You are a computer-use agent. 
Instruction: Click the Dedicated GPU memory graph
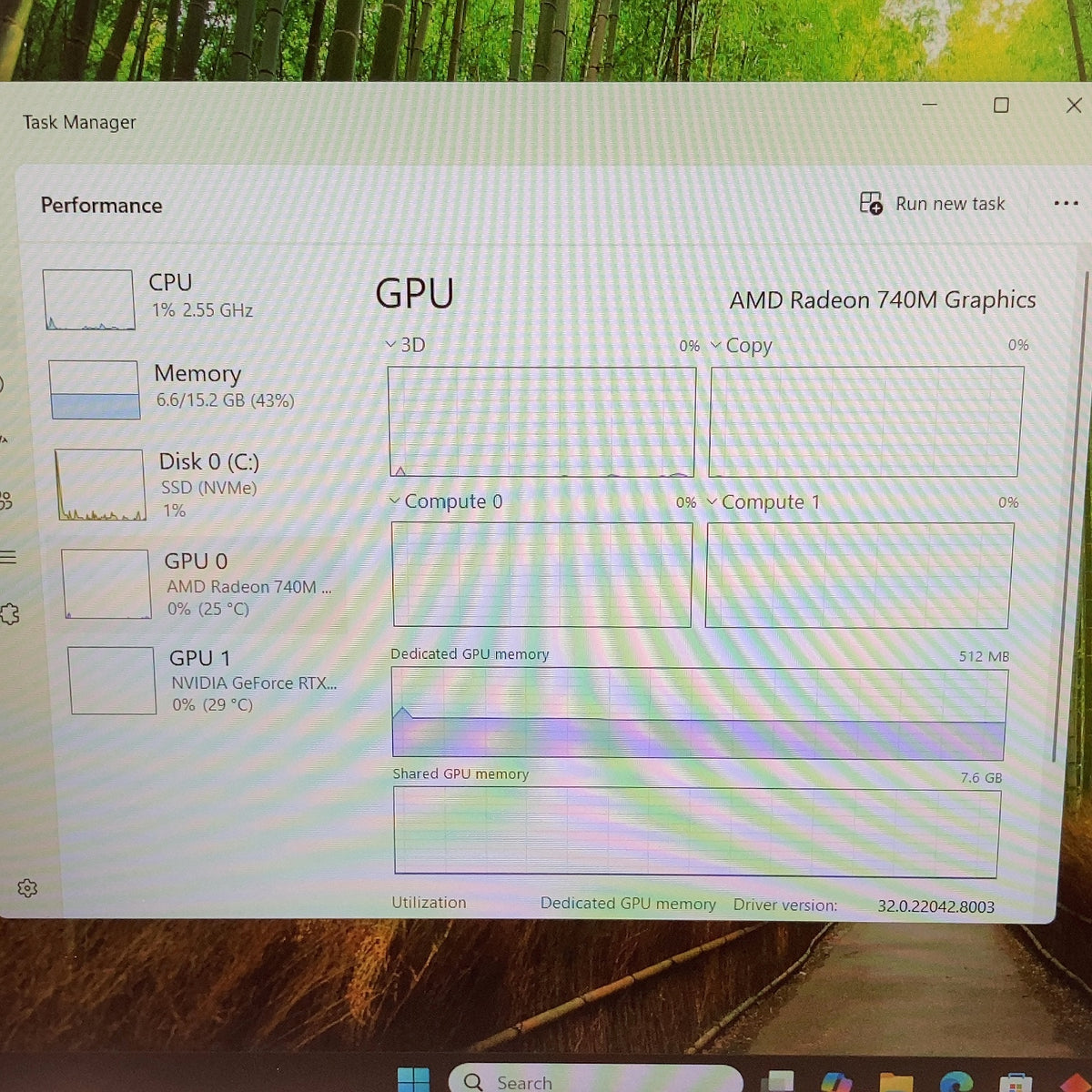pos(699,713)
